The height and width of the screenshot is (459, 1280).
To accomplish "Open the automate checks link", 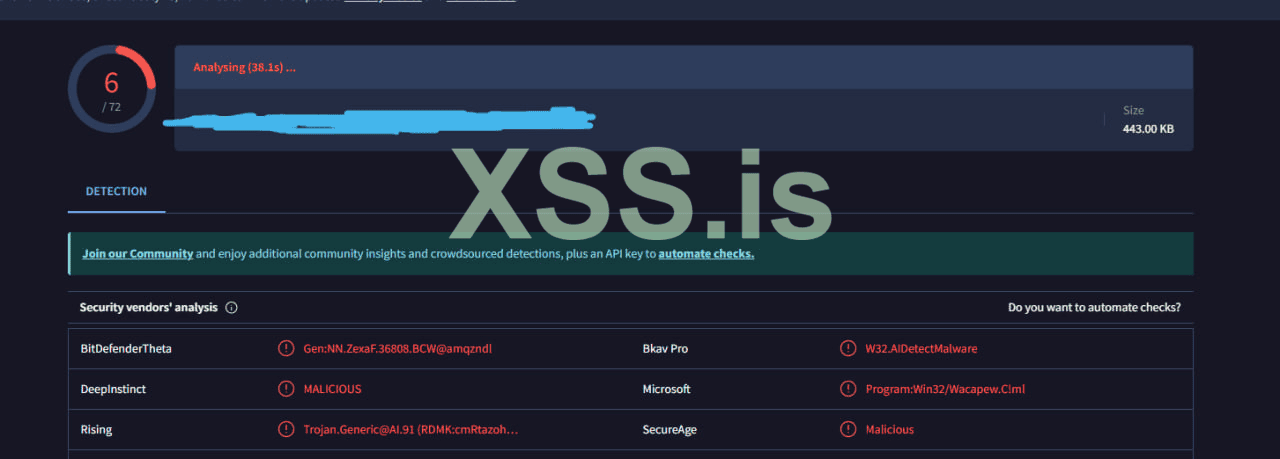I will (x=706, y=254).
